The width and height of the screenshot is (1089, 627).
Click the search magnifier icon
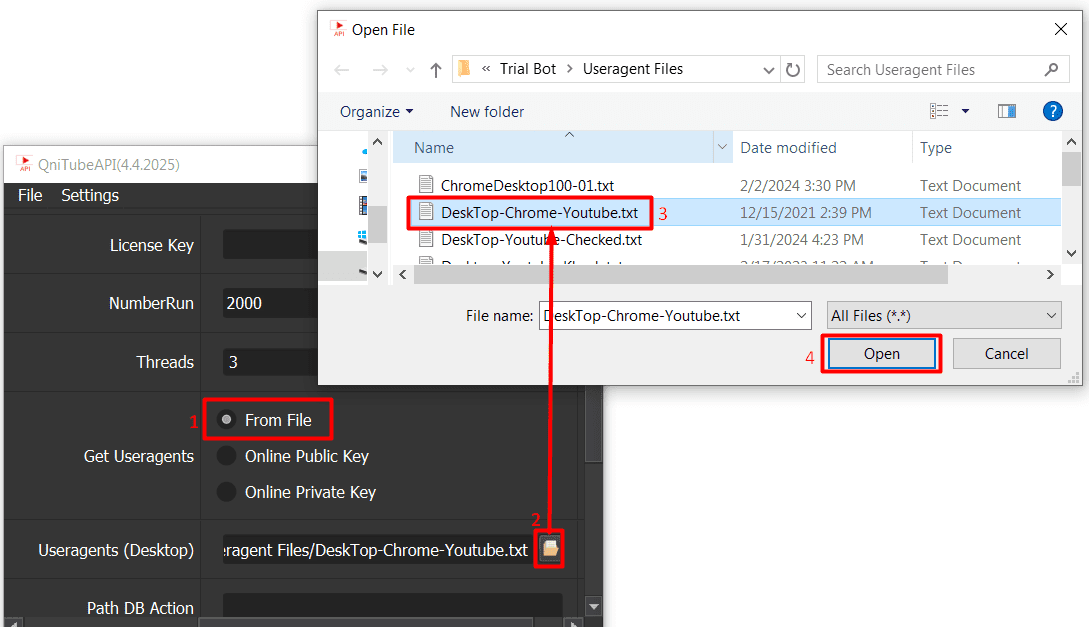pos(1051,69)
